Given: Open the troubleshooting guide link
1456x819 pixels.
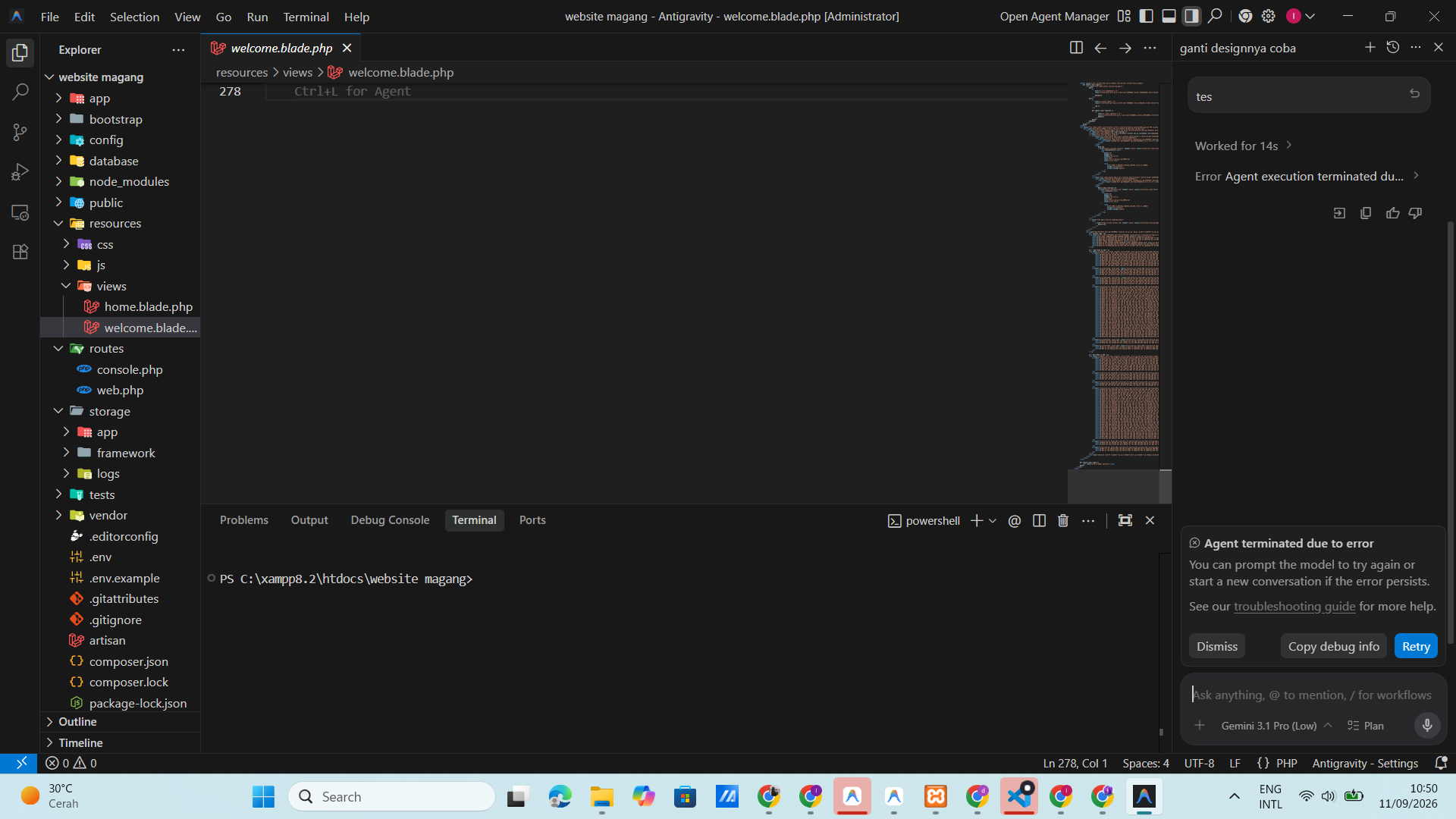Looking at the screenshot, I should tap(1294, 606).
